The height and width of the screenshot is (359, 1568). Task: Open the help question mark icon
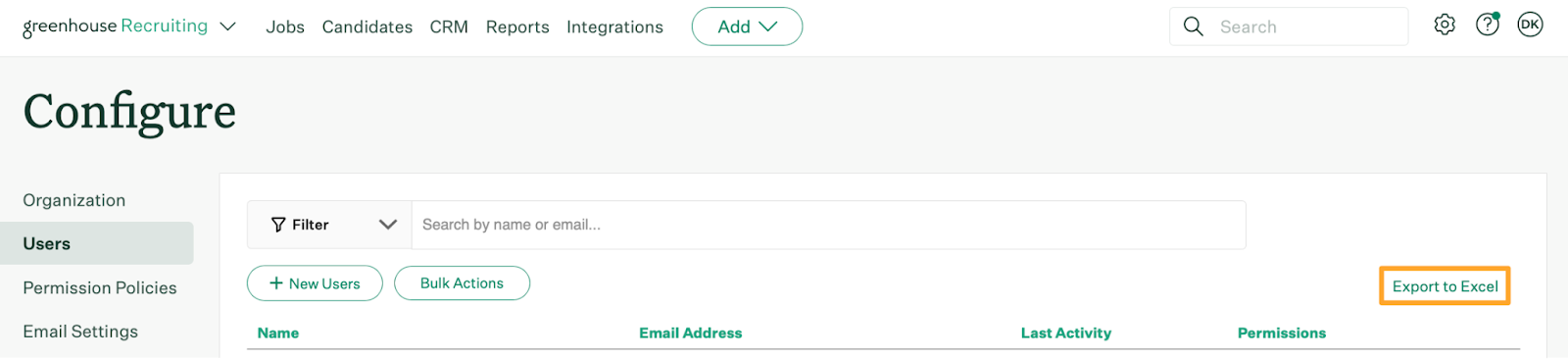click(1488, 25)
